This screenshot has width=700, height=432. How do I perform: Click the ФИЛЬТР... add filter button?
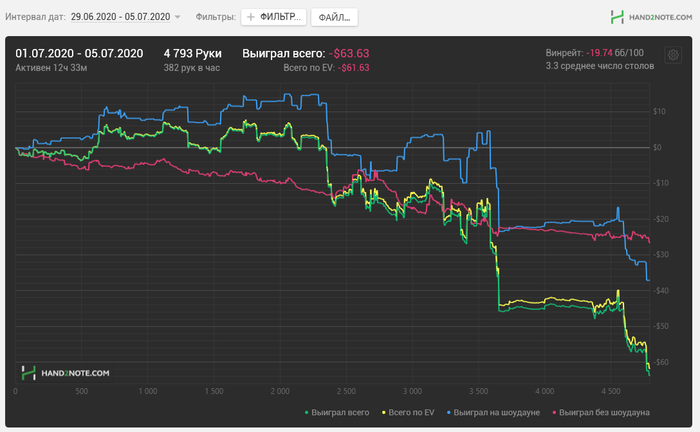[x=274, y=17]
